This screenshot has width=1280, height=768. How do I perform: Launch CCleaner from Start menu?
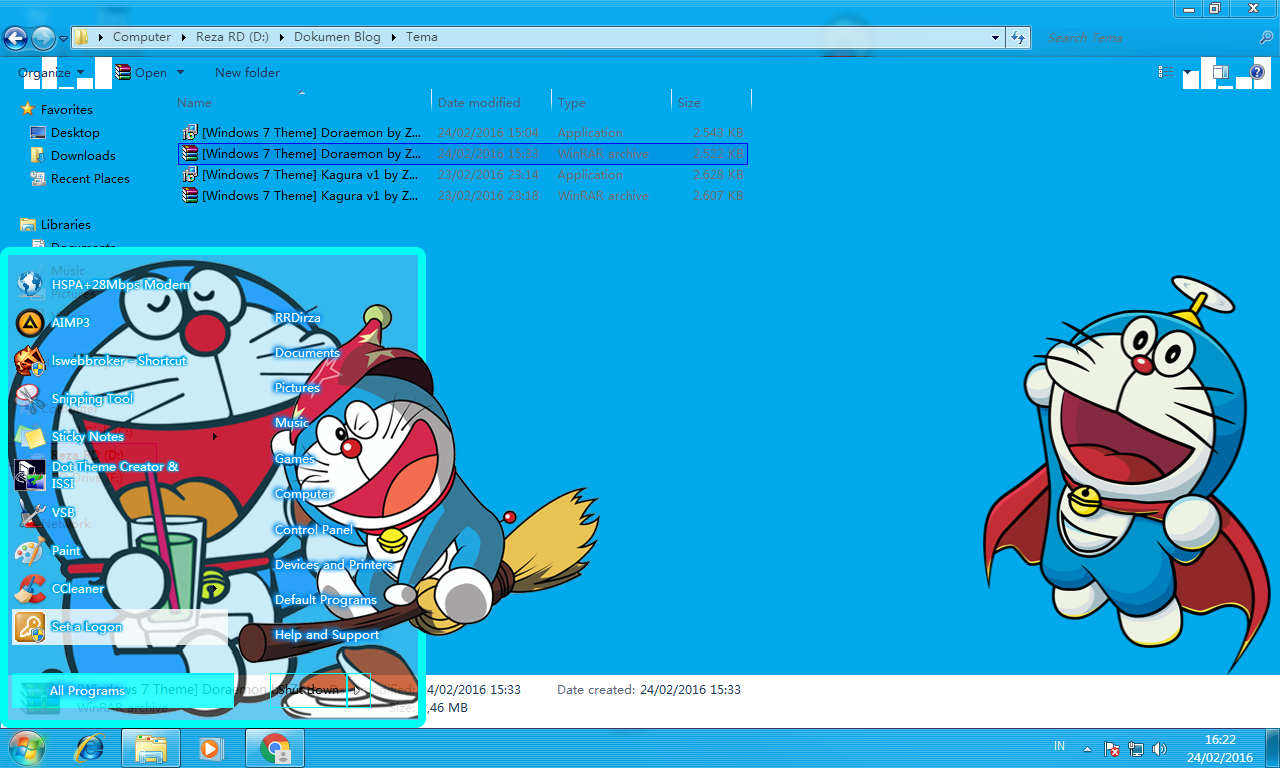pyautogui.click(x=120, y=589)
